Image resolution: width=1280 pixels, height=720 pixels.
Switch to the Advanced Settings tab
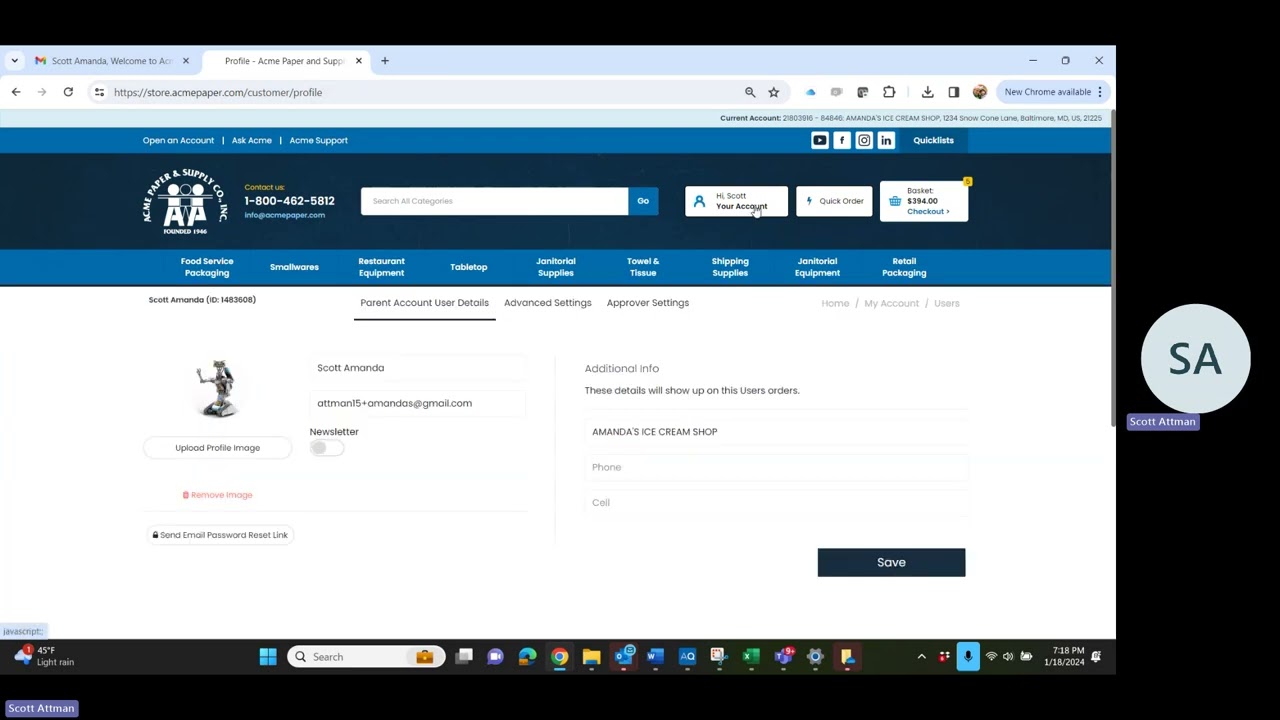[x=547, y=303]
